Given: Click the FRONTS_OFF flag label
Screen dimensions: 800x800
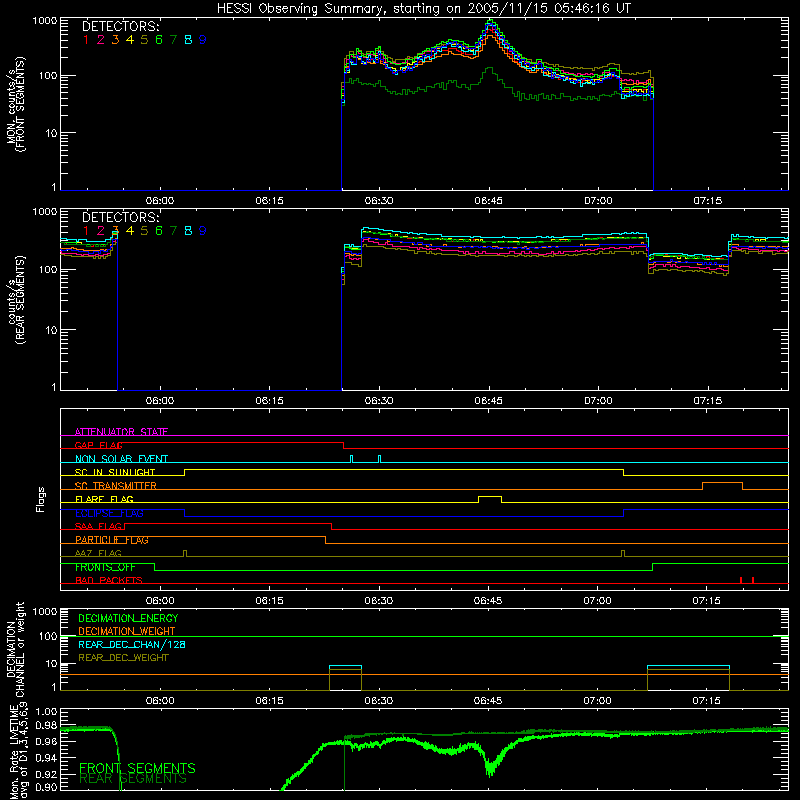Looking at the screenshot, I should [x=105, y=567].
